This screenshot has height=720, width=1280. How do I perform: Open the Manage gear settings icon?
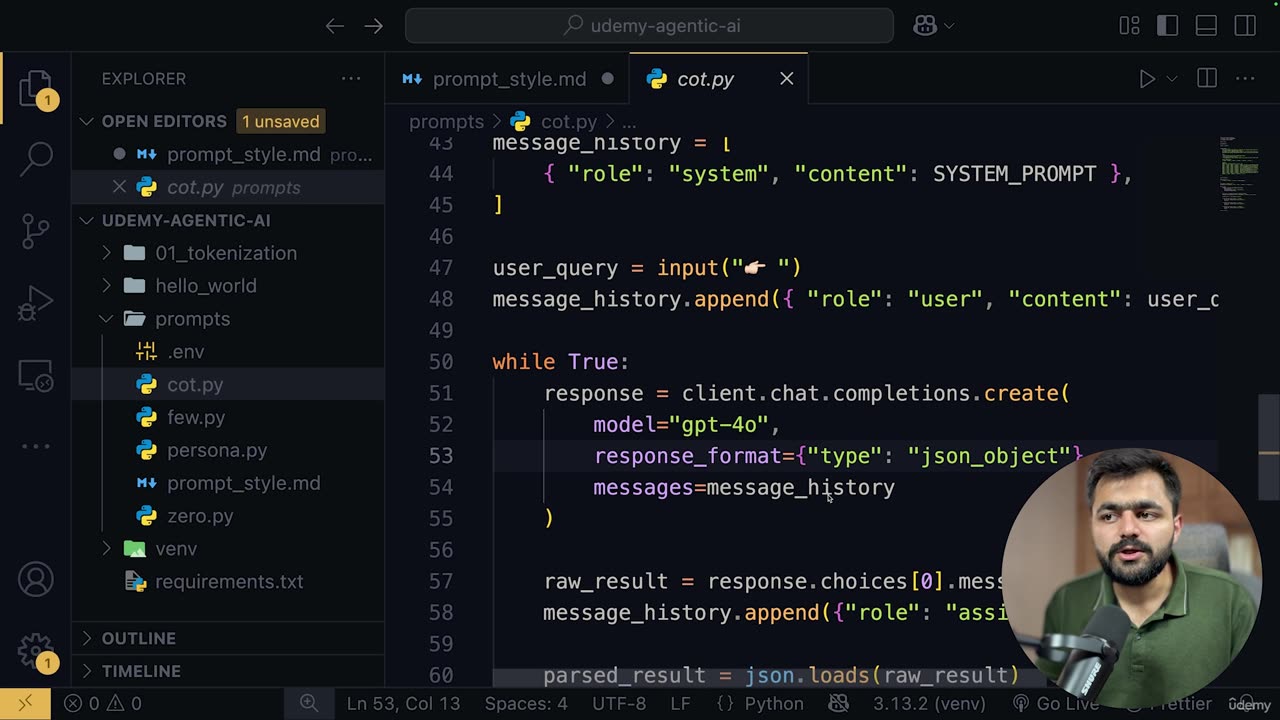click(36, 650)
